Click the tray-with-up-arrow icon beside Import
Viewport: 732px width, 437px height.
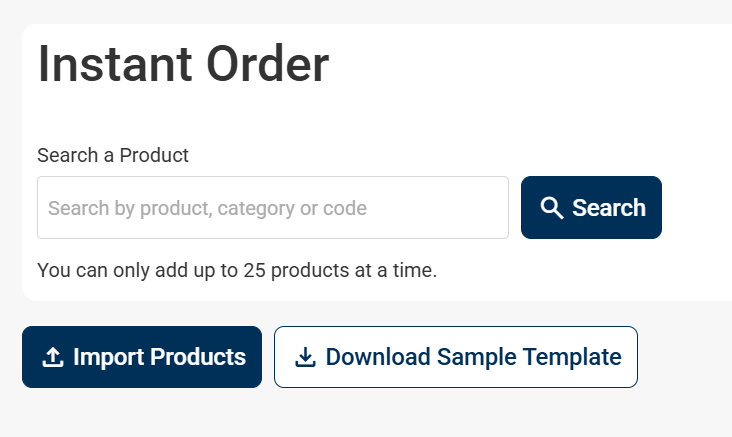click(x=53, y=357)
